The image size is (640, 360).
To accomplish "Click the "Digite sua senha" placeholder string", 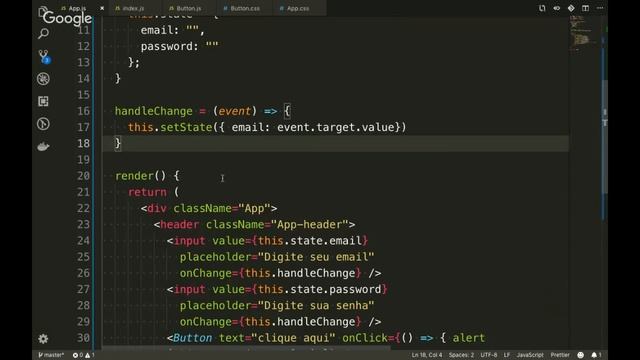I will tap(316, 305).
